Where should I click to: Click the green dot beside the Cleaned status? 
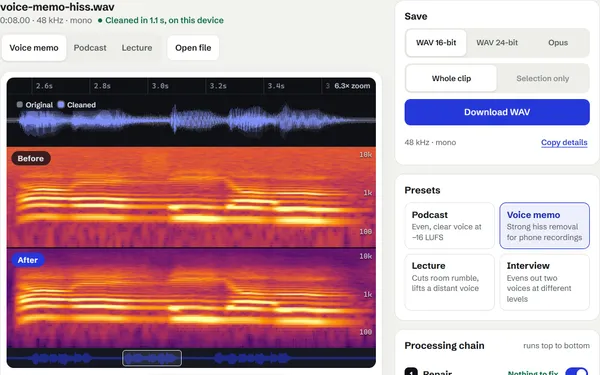coord(100,21)
